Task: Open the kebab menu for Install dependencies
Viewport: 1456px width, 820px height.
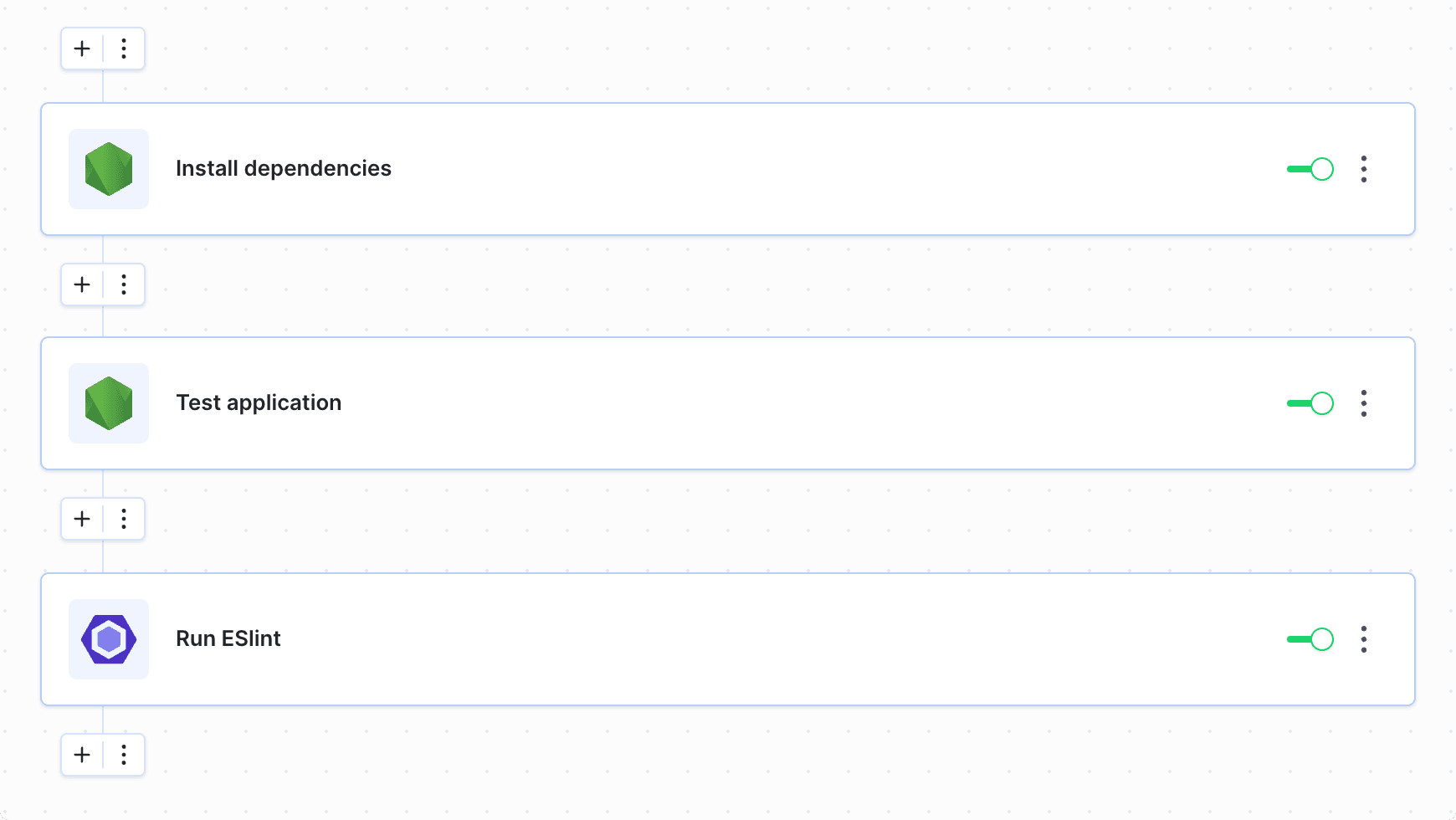Action: [x=1364, y=169]
